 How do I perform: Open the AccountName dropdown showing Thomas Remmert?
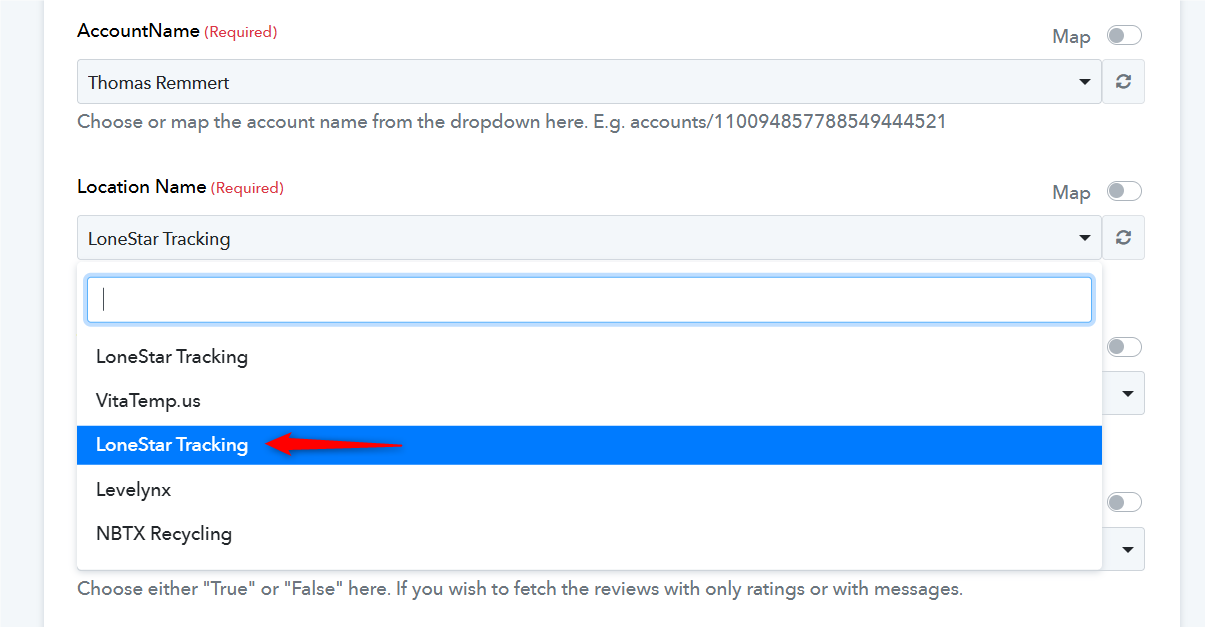(589, 82)
